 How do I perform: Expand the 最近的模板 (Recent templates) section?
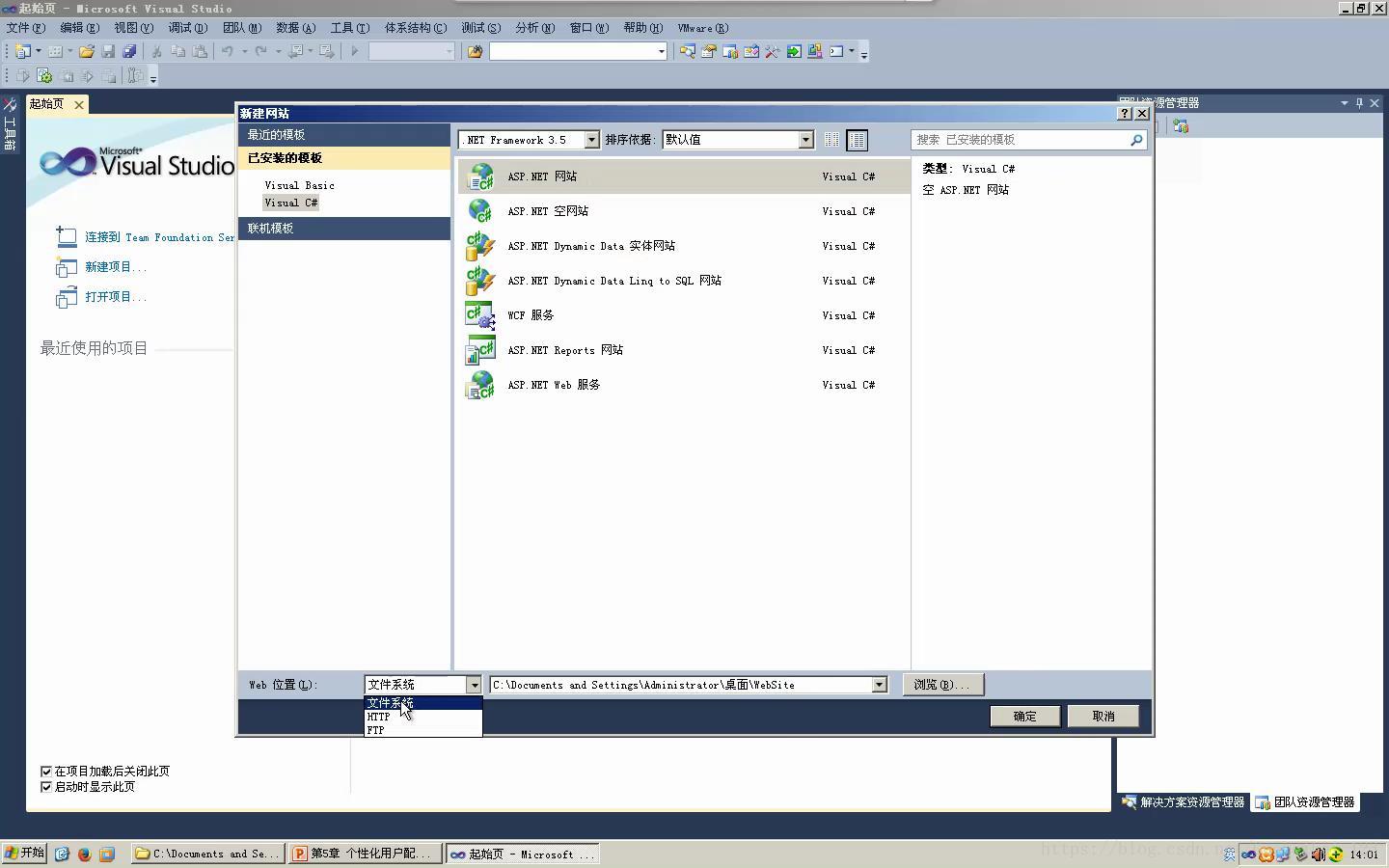344,135
